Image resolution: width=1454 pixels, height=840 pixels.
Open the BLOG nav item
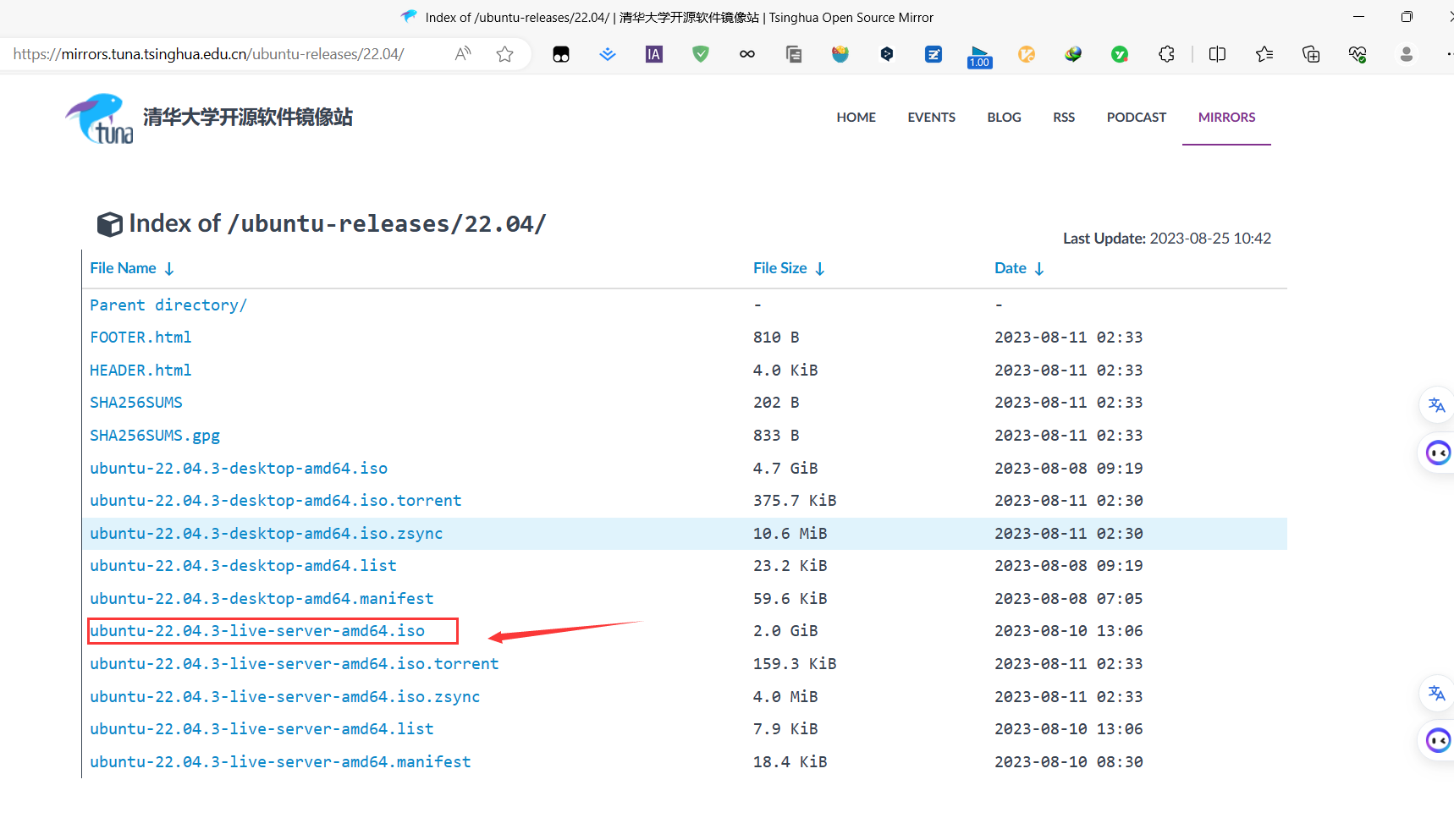click(x=1005, y=118)
